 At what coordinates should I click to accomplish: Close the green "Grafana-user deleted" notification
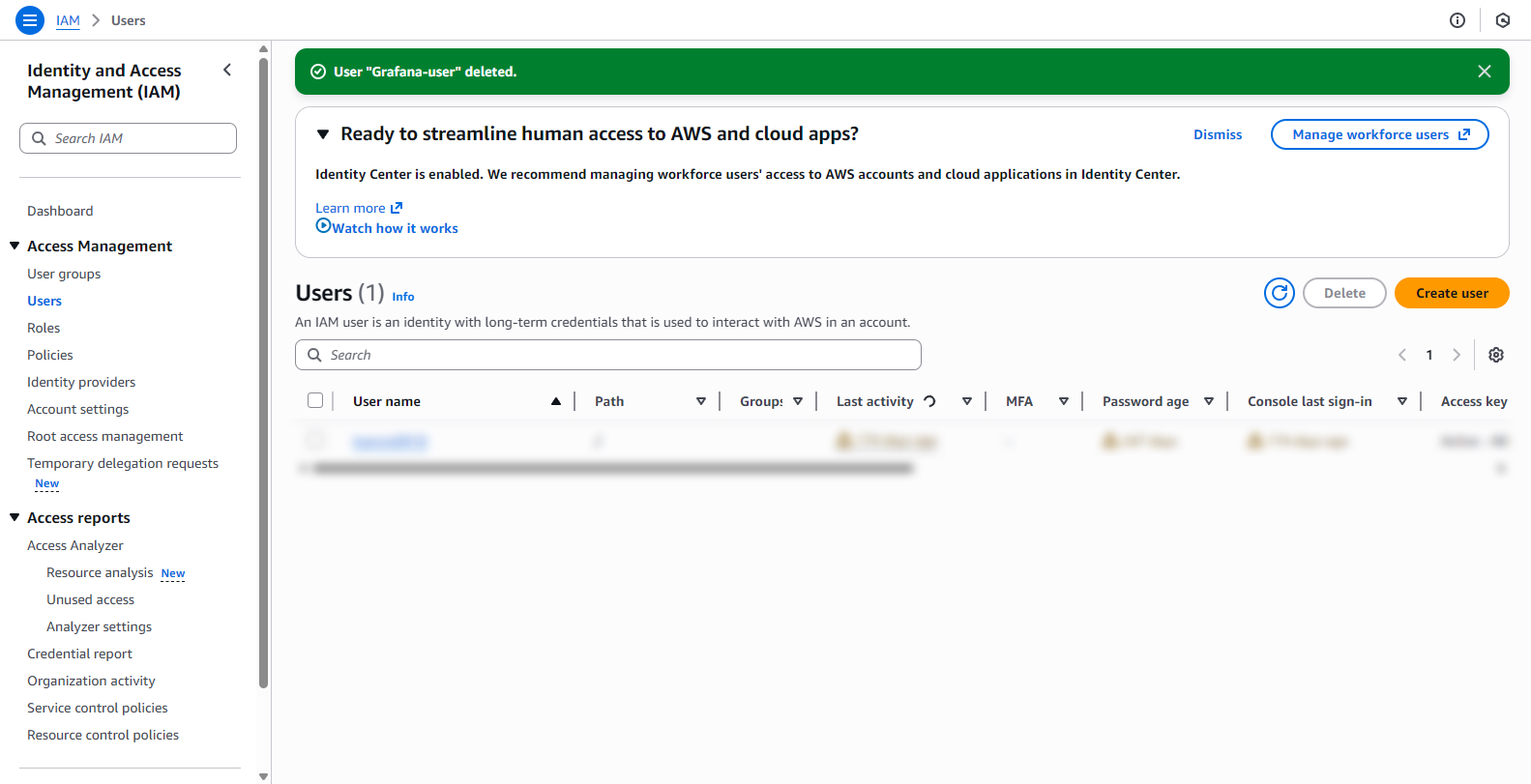[1485, 72]
